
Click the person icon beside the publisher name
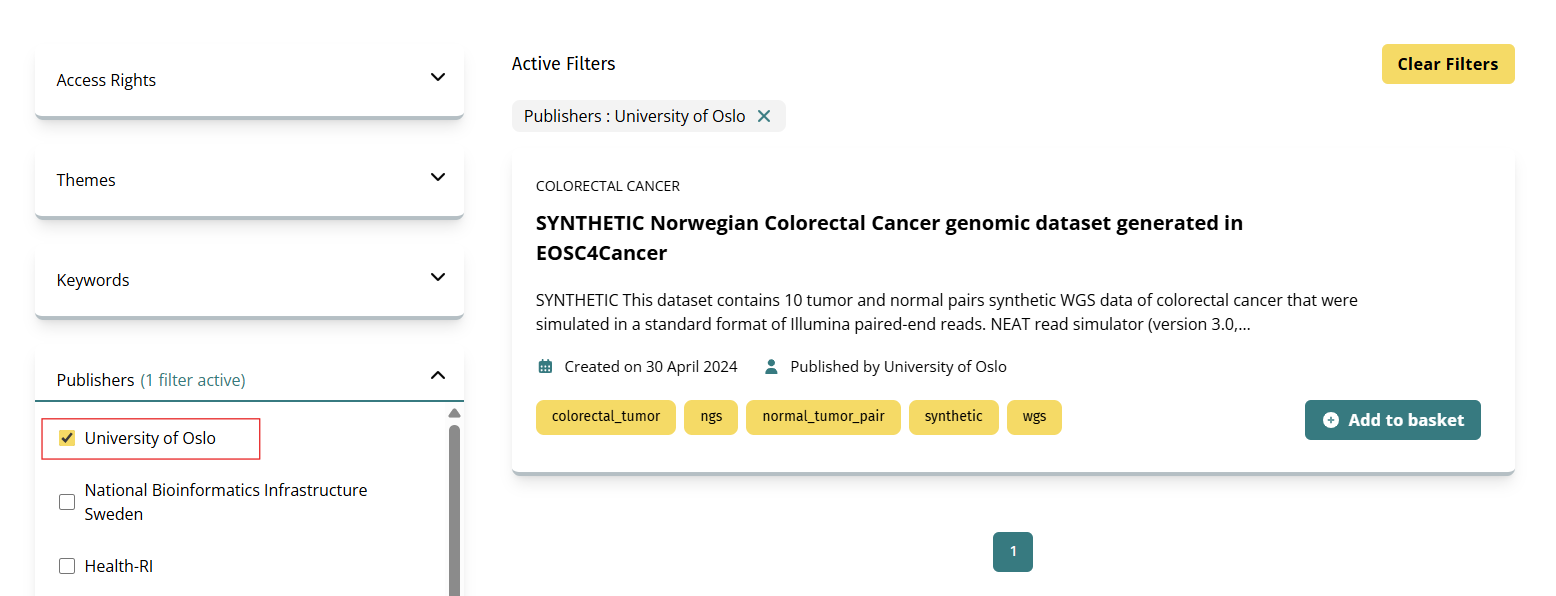click(x=771, y=366)
